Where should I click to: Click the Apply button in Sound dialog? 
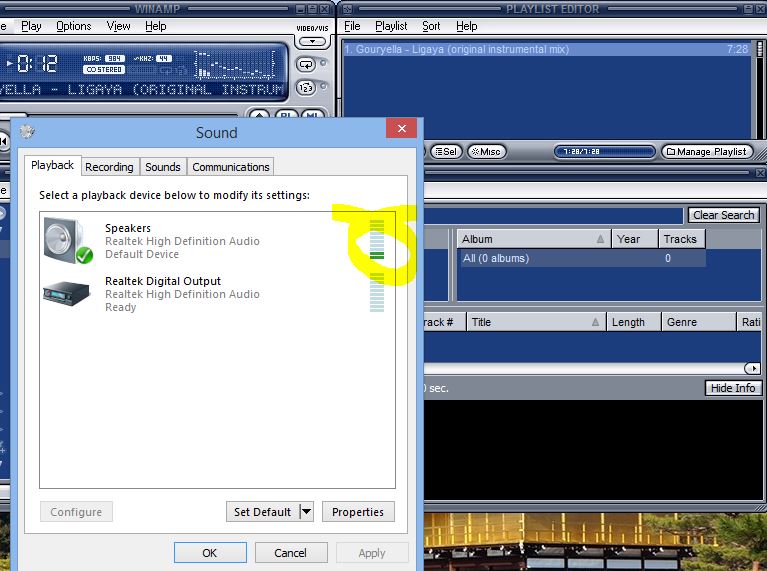click(x=372, y=553)
